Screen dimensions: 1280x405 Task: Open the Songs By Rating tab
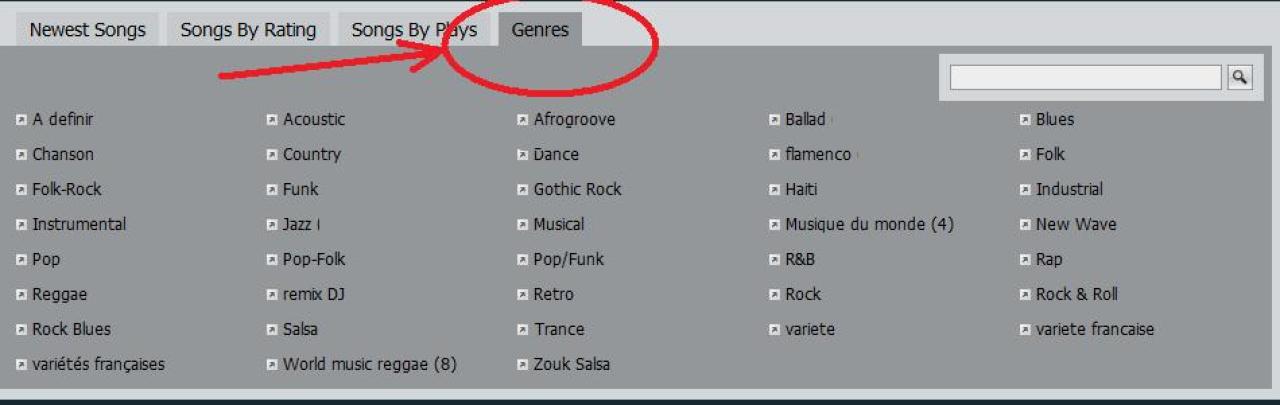point(248,30)
